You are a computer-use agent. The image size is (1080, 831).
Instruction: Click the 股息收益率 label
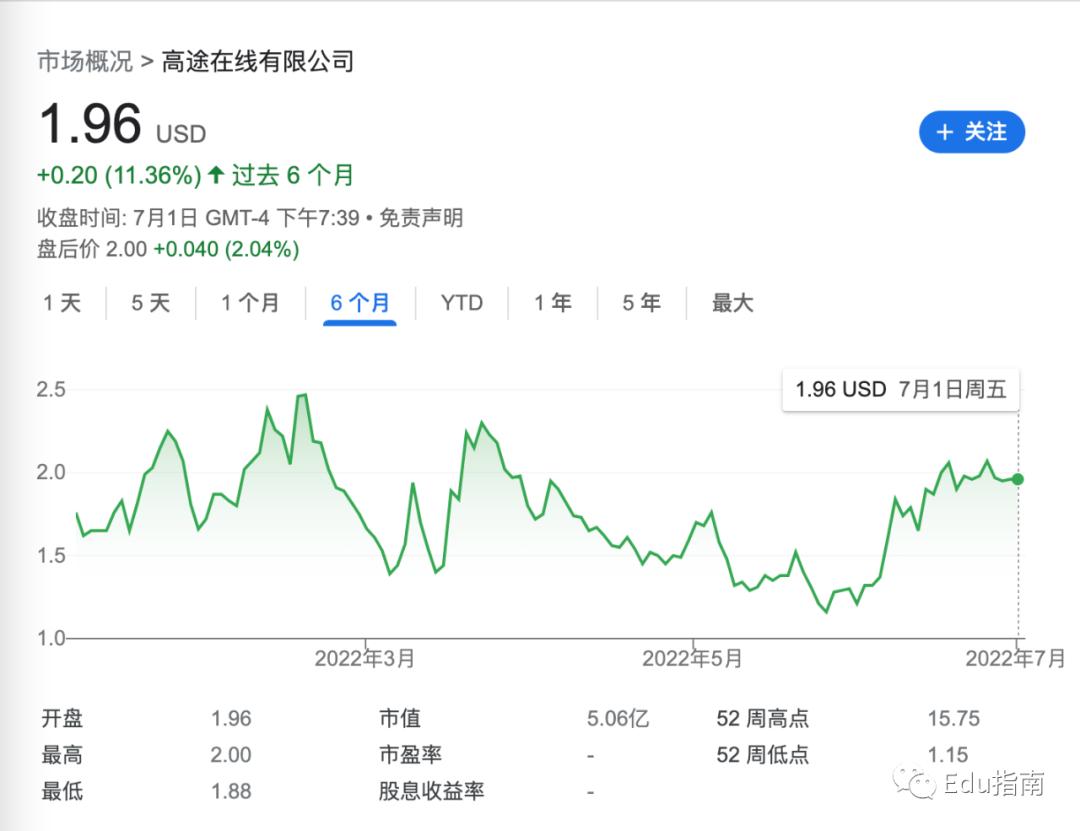click(431, 791)
